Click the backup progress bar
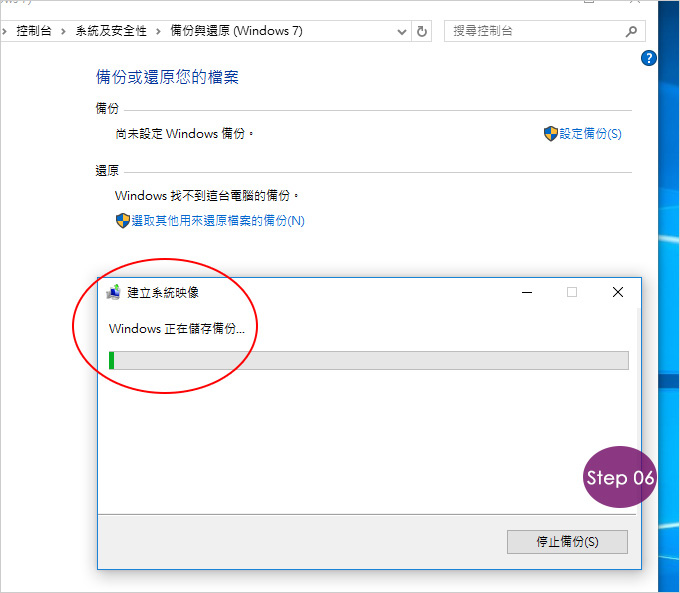This screenshot has height=593, width=680. point(369,360)
